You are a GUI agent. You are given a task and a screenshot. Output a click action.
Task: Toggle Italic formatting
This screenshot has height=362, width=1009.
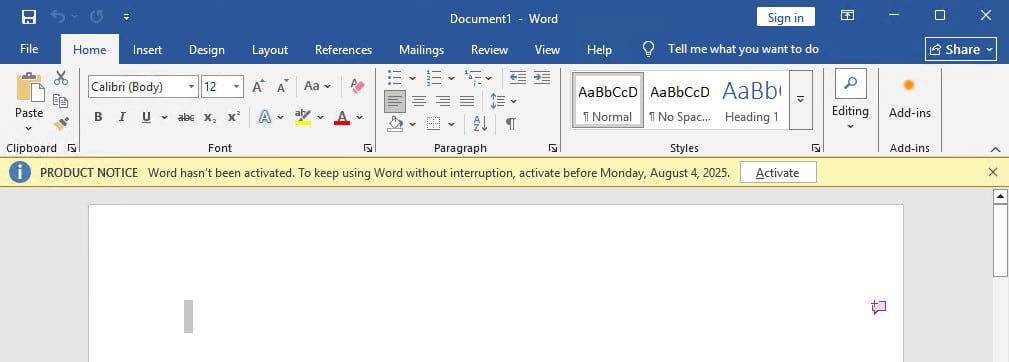point(122,117)
